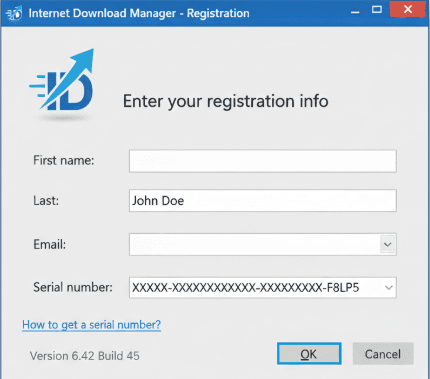The height and width of the screenshot is (379, 430).
Task: Click the 'Version 6.42 Build 45' text
Action: [85, 356]
